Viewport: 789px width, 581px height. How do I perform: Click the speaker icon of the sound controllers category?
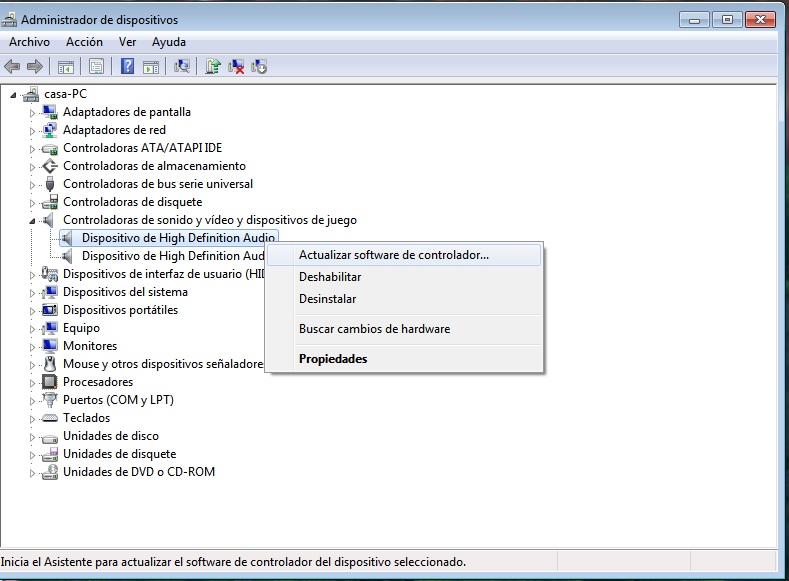click(x=48, y=220)
